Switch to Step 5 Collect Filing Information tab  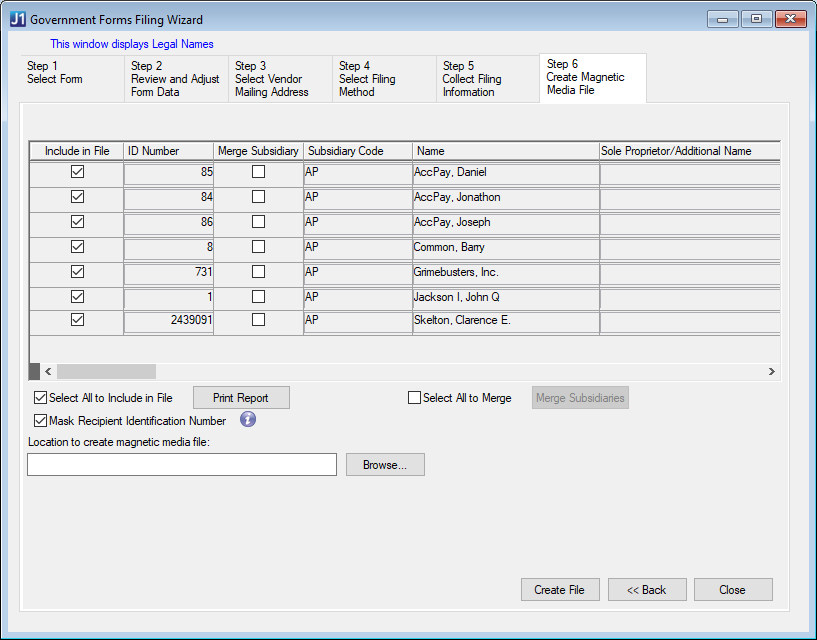[x=488, y=79]
